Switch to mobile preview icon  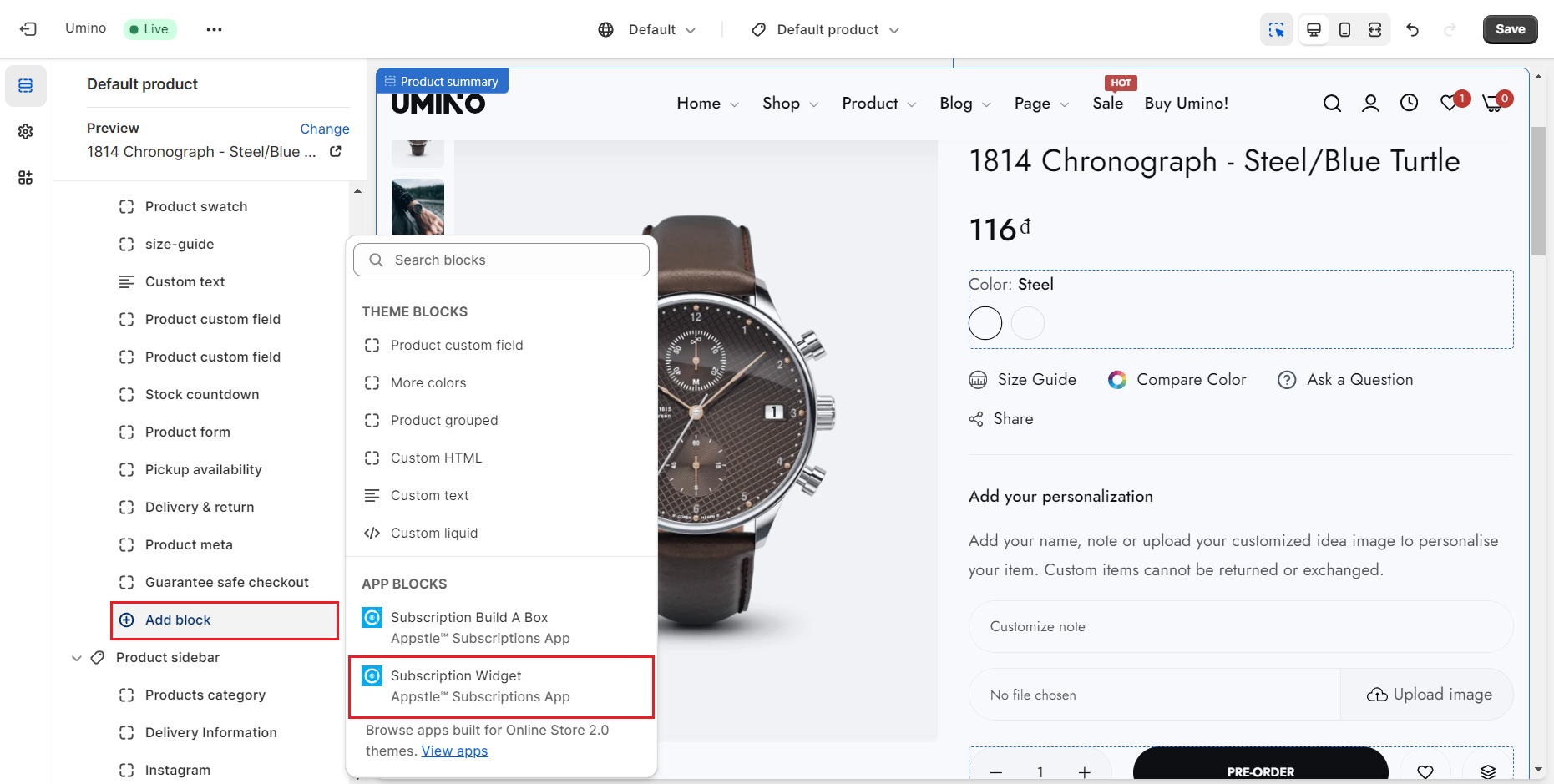click(1344, 30)
